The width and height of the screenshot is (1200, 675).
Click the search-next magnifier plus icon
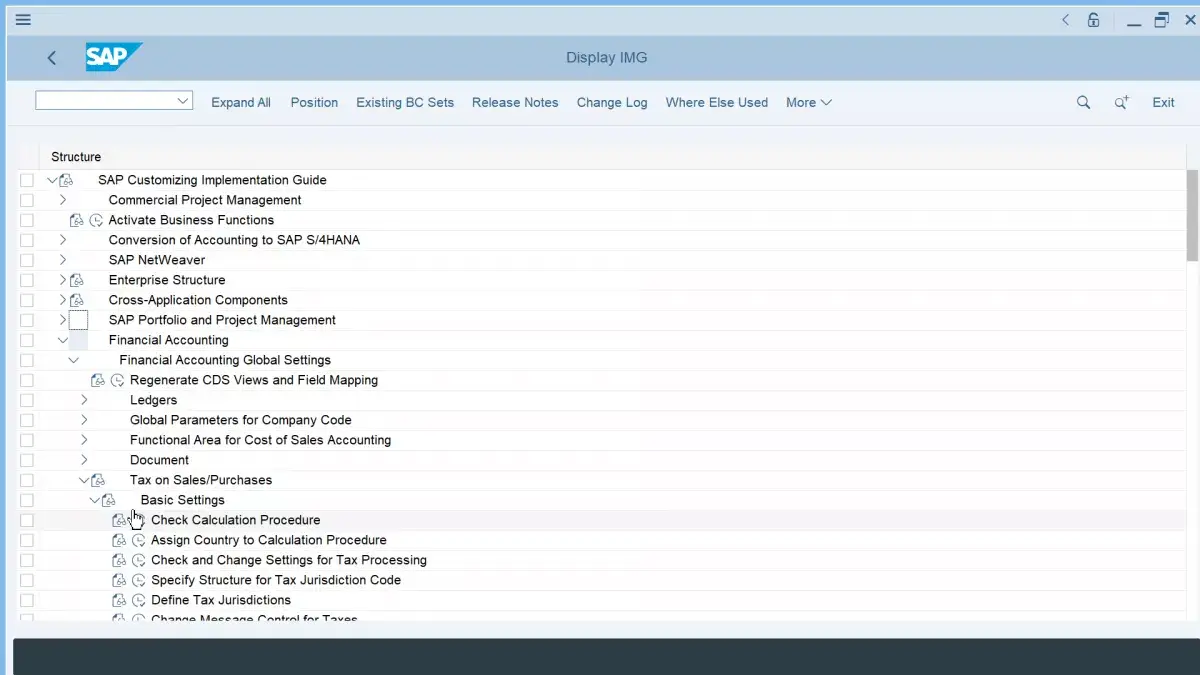1122,102
